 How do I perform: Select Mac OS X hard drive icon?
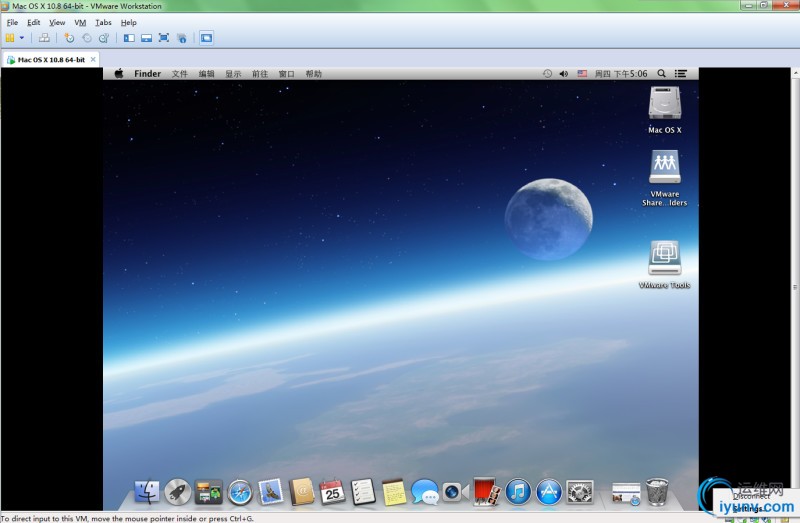point(665,110)
